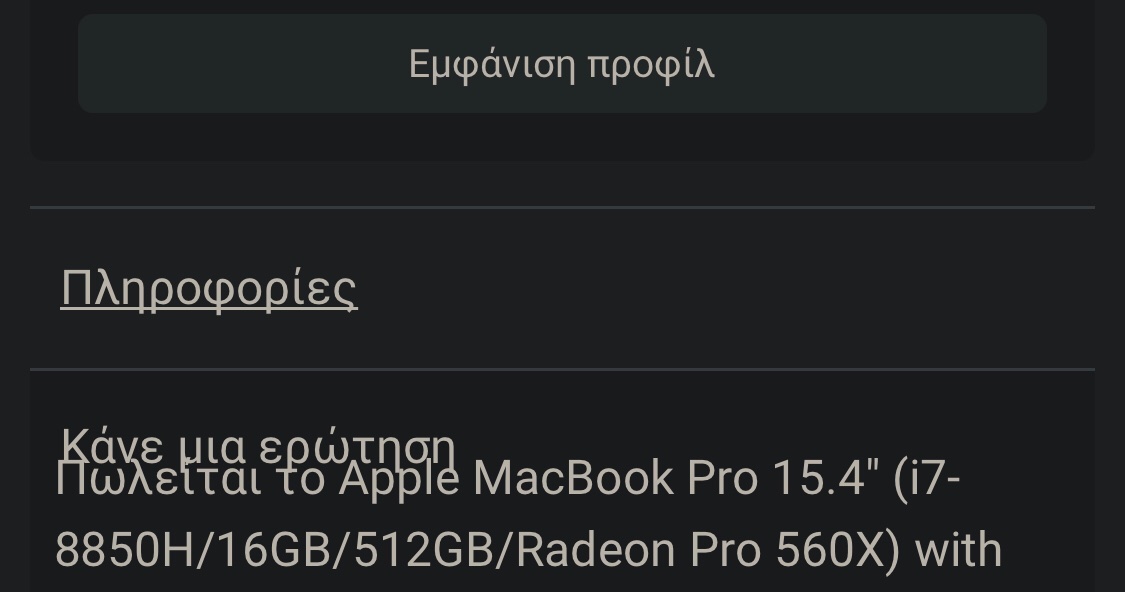The height and width of the screenshot is (592, 1125).
Task: Open the Εμφάνιση προφίλ button
Action: pyautogui.click(x=562, y=63)
